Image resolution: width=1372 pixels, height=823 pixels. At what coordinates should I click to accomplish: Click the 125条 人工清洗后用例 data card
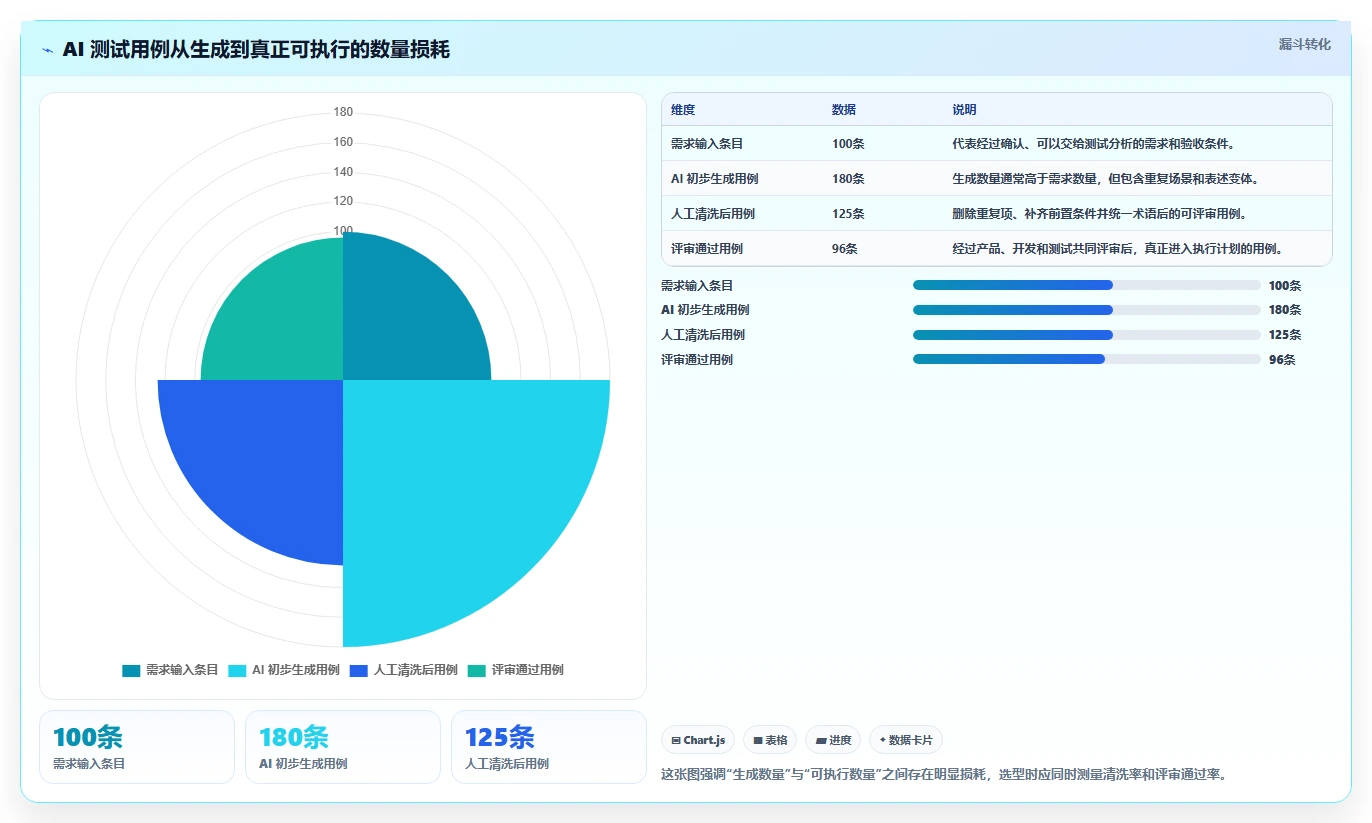click(x=549, y=747)
